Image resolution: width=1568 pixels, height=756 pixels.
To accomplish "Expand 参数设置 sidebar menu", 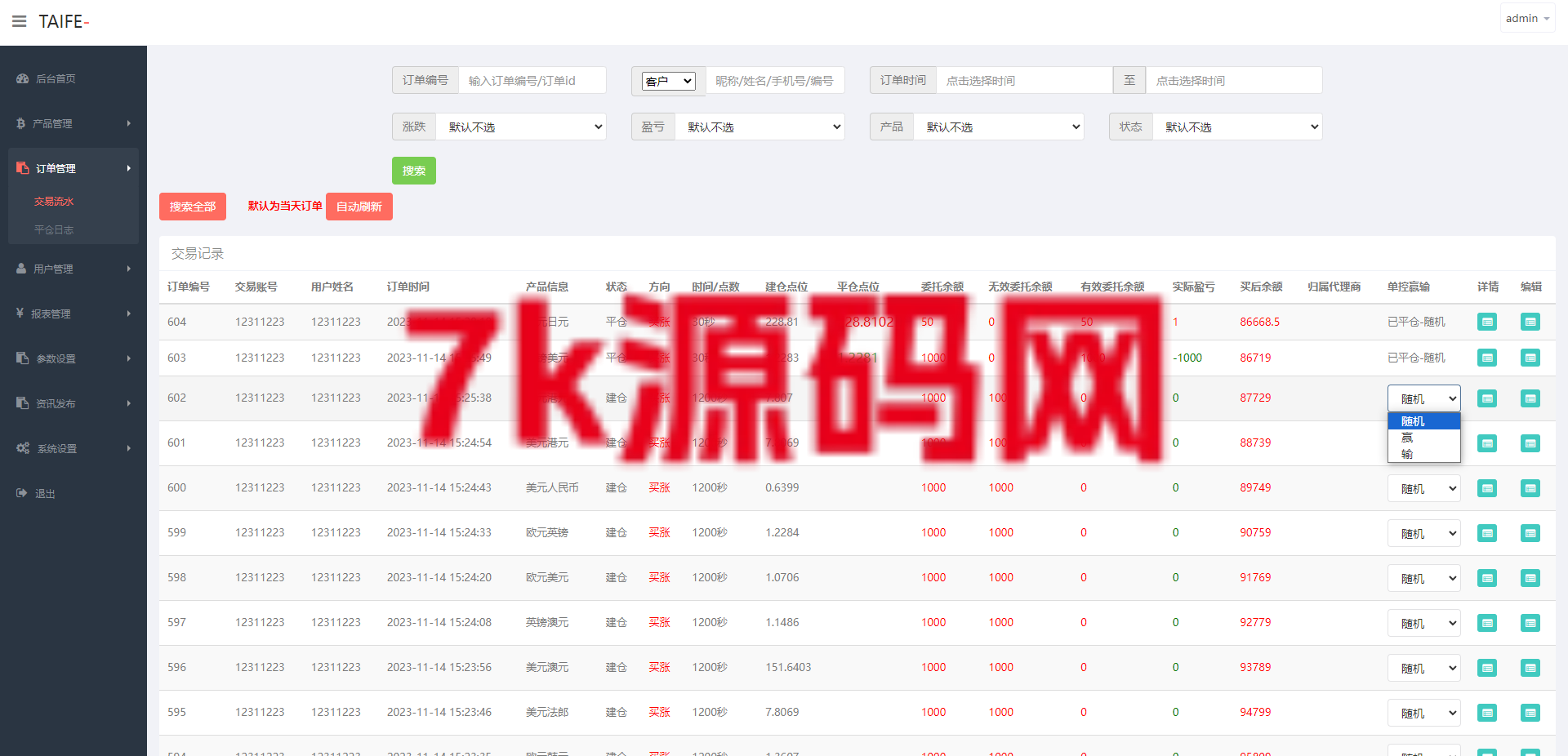I will [73, 358].
